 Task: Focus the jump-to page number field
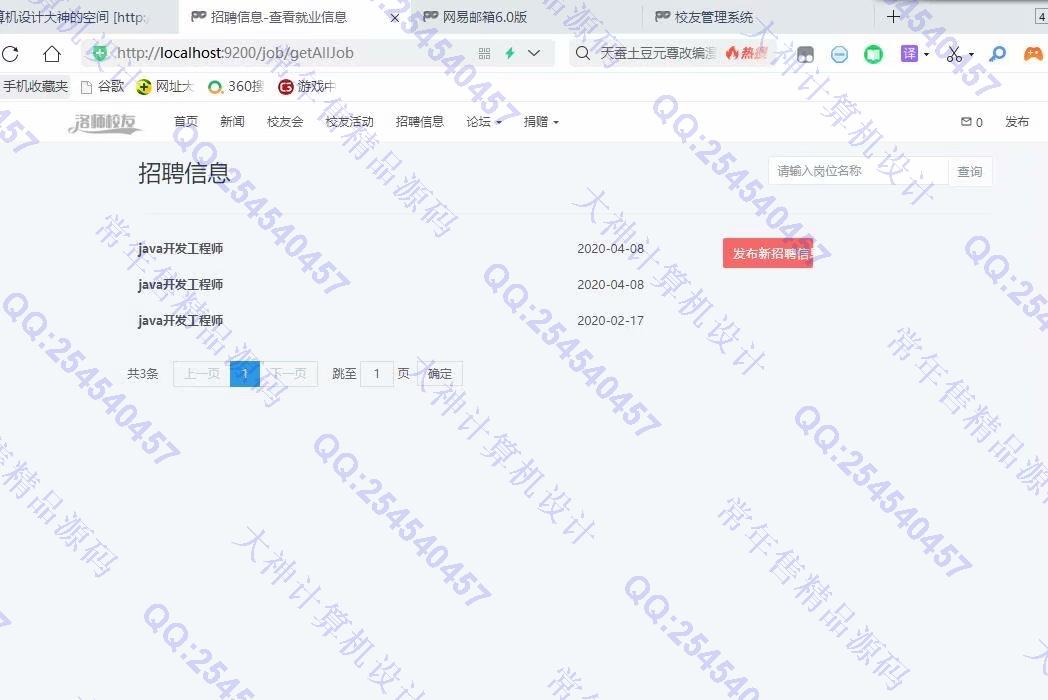(x=377, y=374)
